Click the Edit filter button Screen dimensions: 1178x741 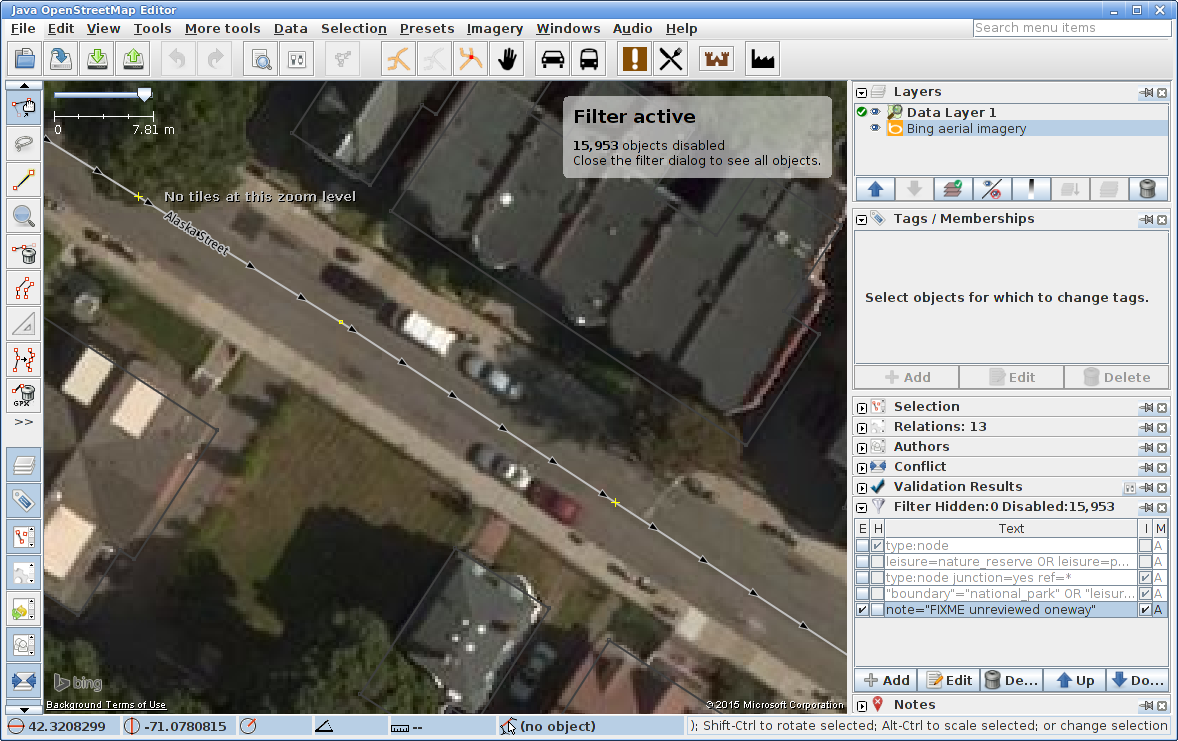point(949,680)
